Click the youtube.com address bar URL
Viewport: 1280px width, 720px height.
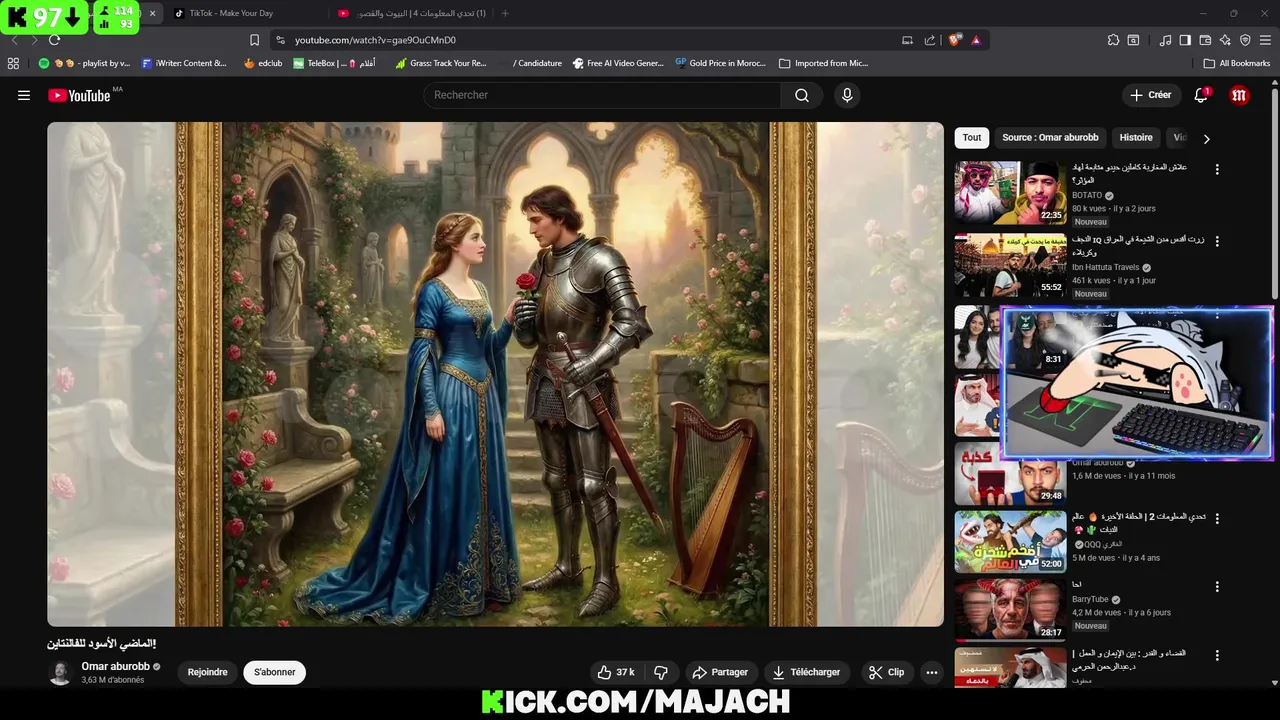375,40
